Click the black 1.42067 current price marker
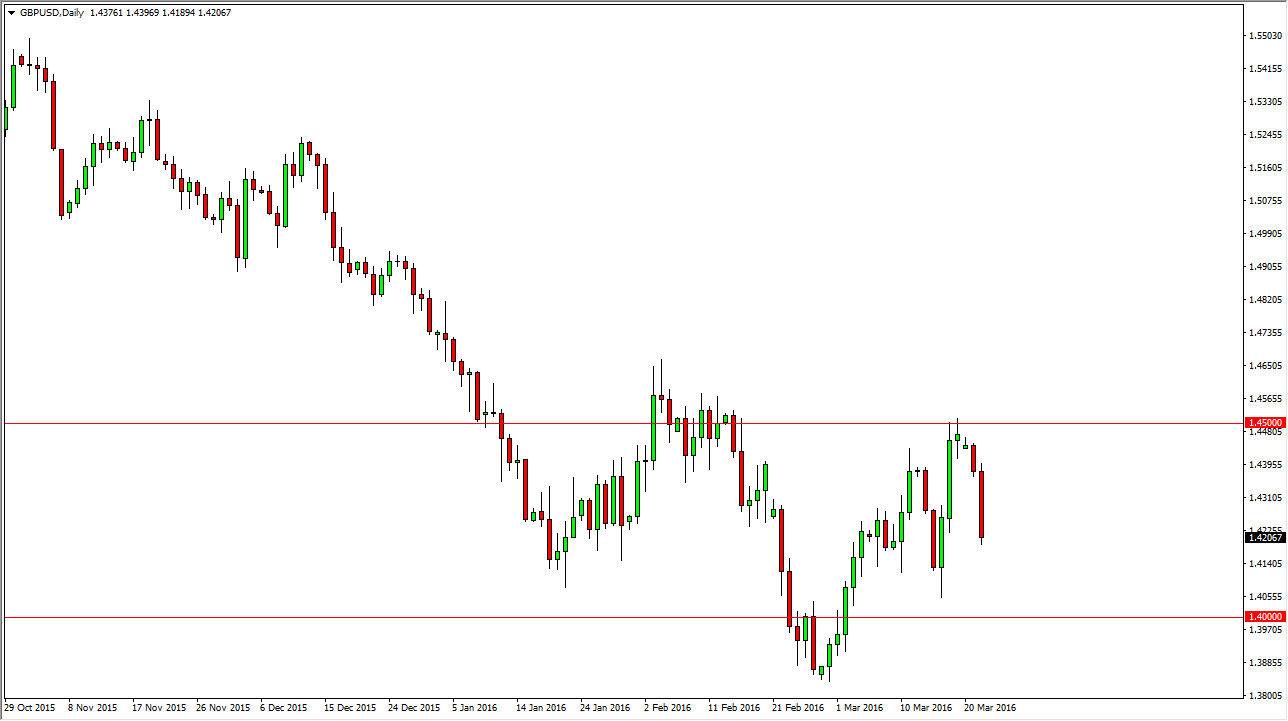 click(1266, 536)
